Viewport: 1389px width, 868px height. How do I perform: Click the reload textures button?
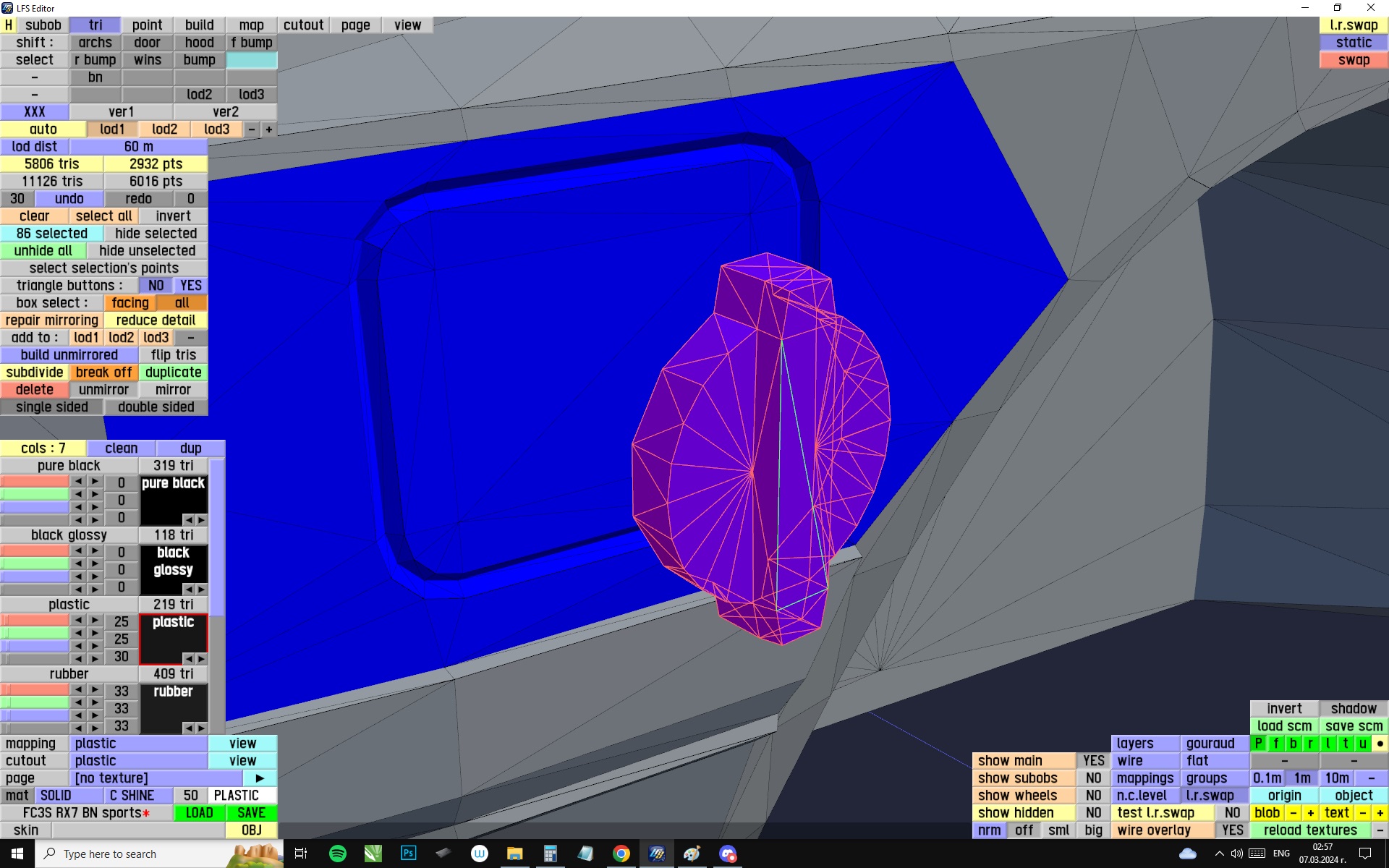coord(1309,830)
